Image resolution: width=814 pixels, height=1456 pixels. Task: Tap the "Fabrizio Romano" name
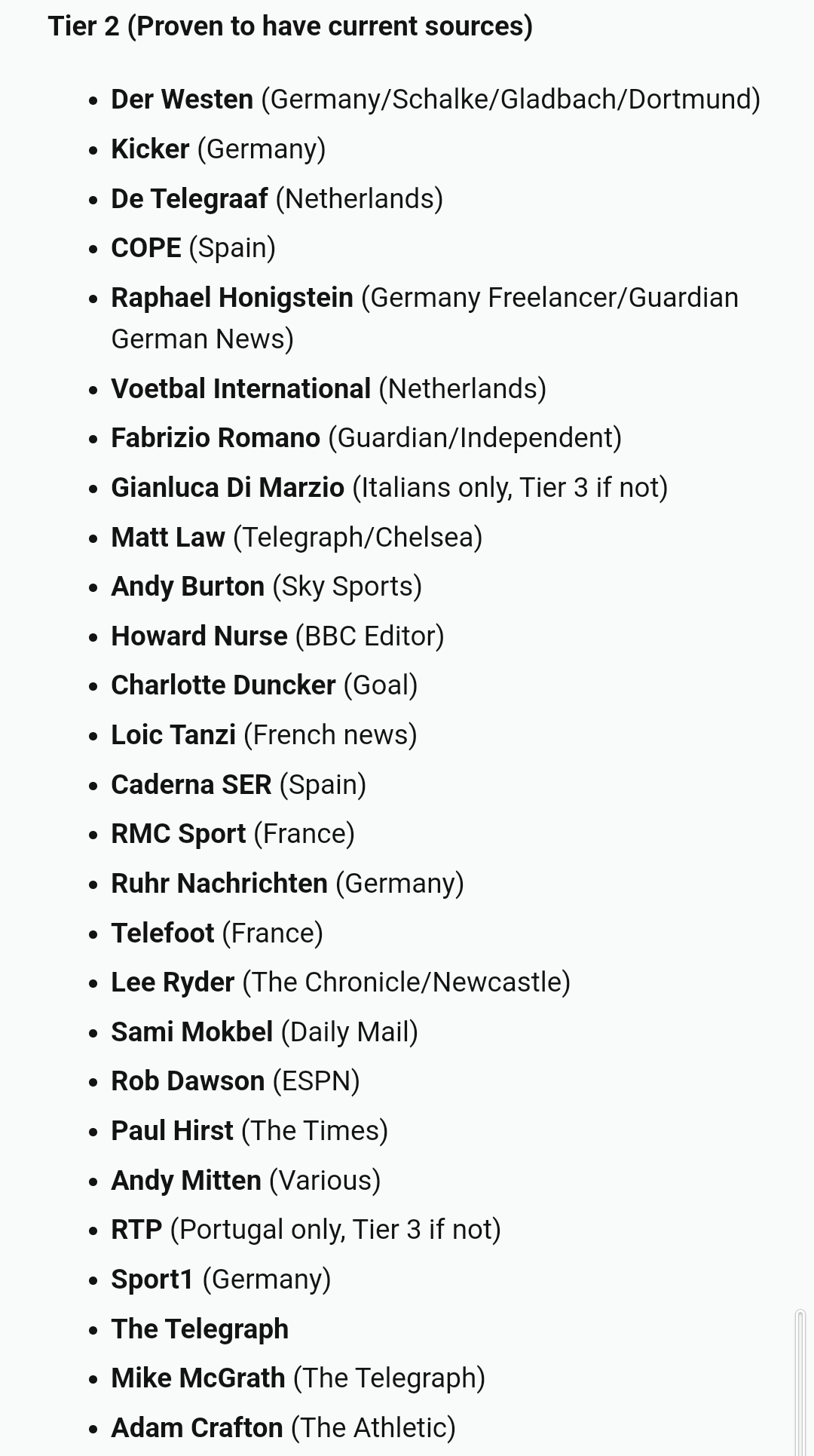coord(216,438)
